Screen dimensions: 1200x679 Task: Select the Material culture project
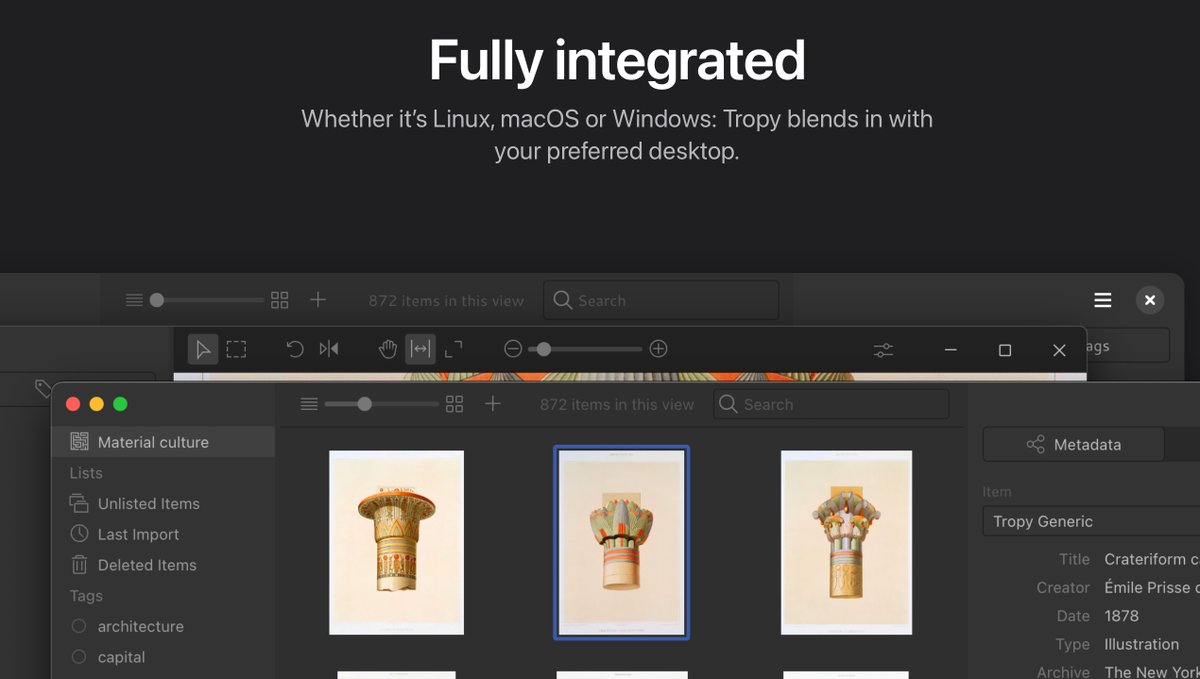163,442
